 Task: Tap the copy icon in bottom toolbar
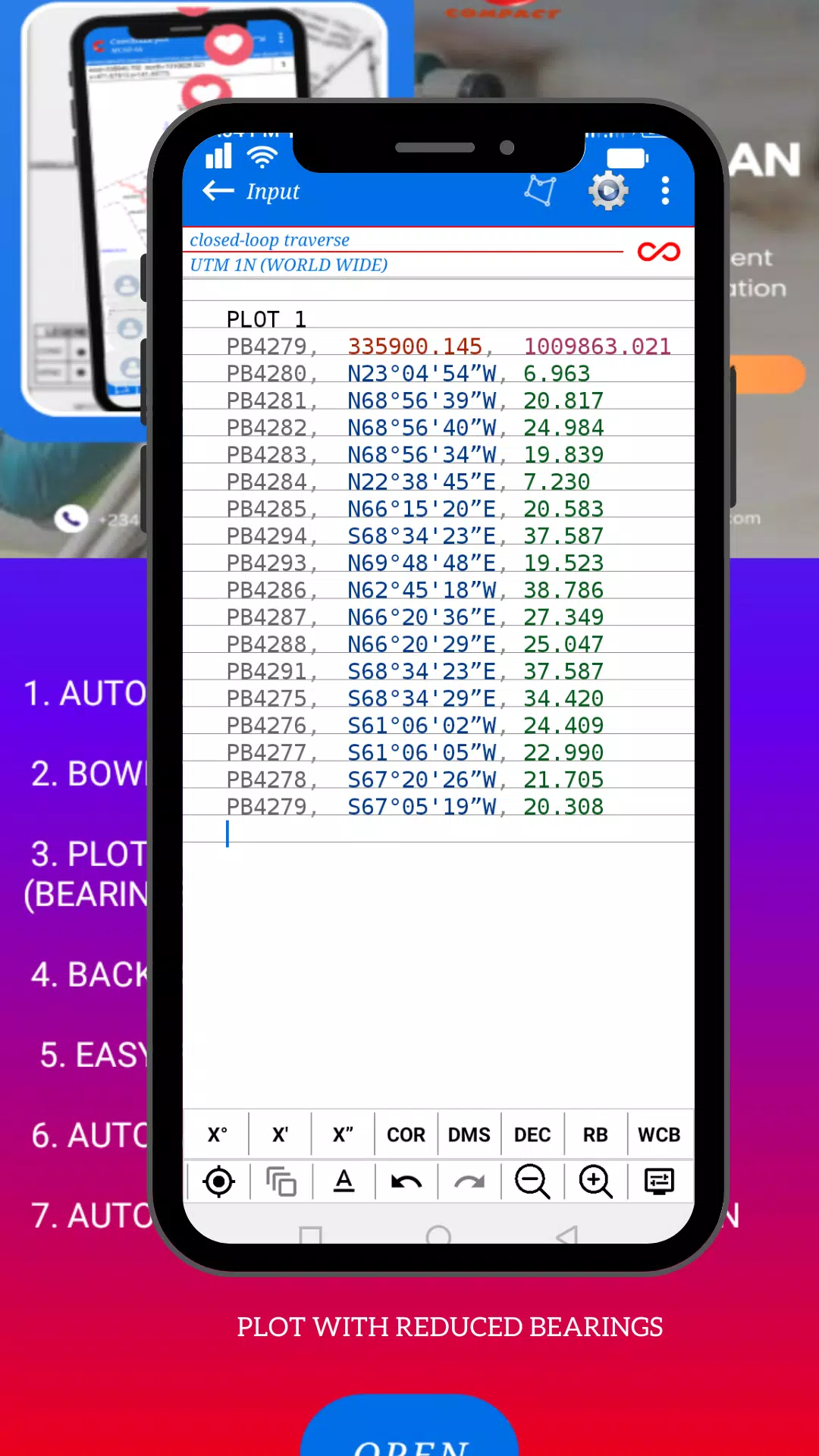click(x=281, y=1181)
